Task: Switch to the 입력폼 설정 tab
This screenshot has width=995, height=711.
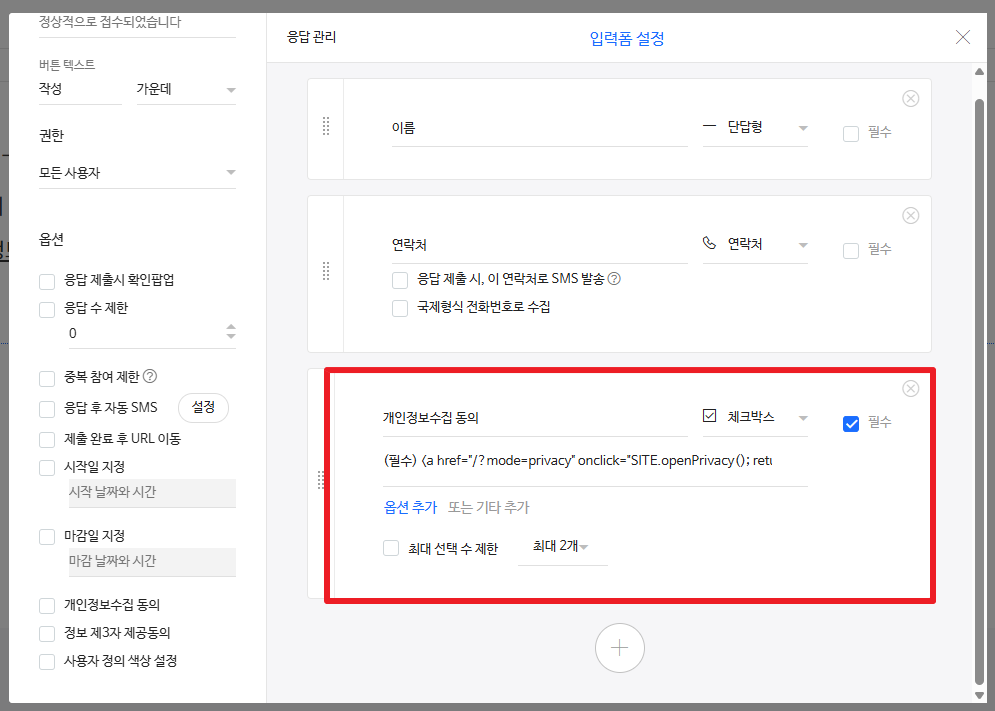Action: click(x=627, y=38)
